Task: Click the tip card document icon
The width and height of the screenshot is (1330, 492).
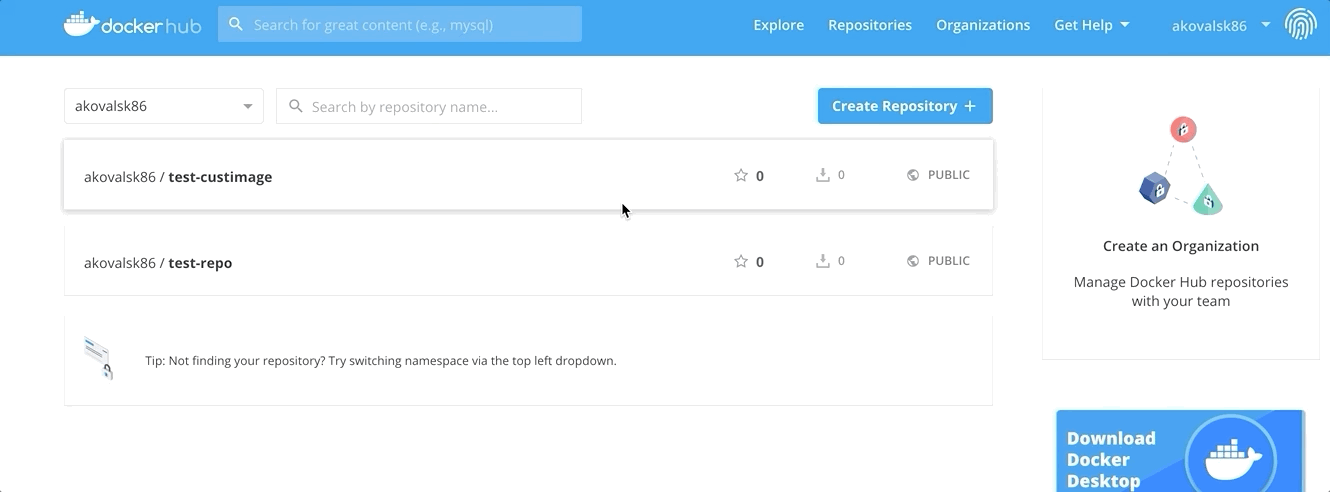Action: (x=98, y=359)
